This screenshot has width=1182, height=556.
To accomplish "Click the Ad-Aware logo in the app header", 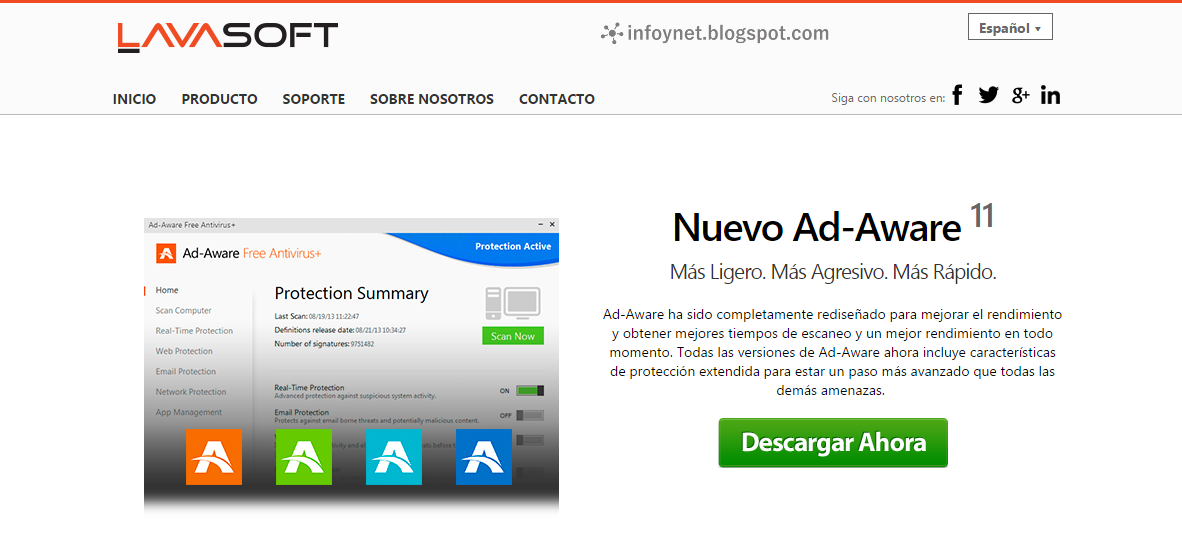I will [x=166, y=253].
